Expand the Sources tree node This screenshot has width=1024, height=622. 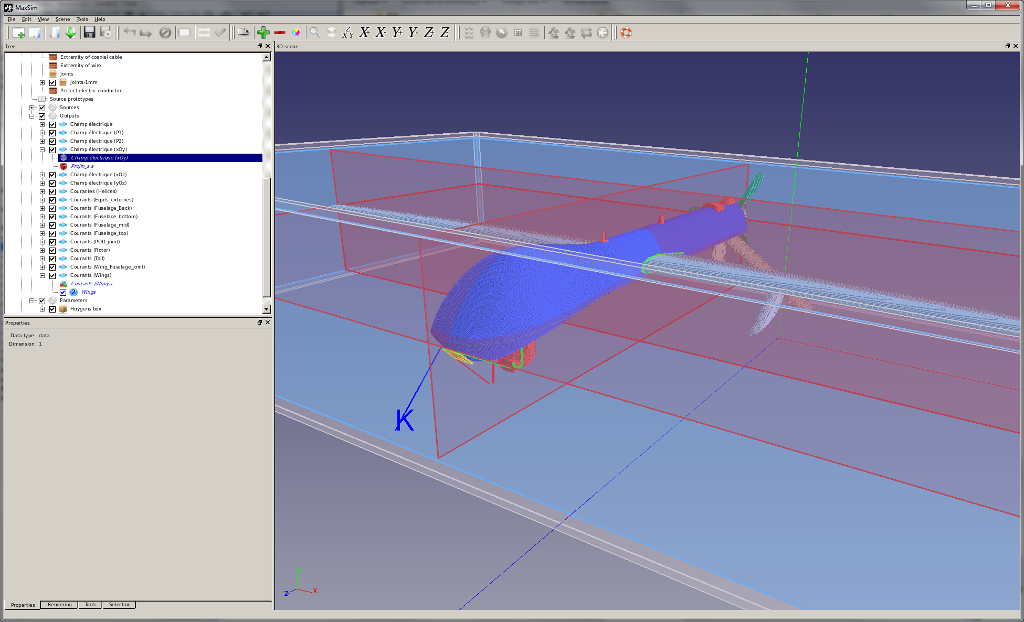coord(31,107)
